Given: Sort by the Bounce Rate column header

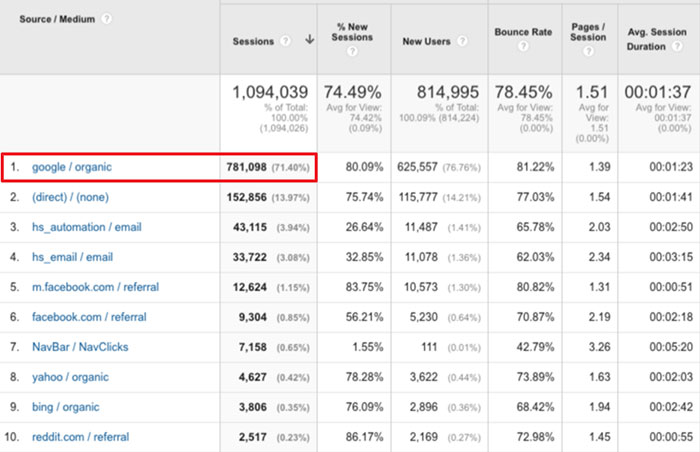Looking at the screenshot, I should point(524,32).
